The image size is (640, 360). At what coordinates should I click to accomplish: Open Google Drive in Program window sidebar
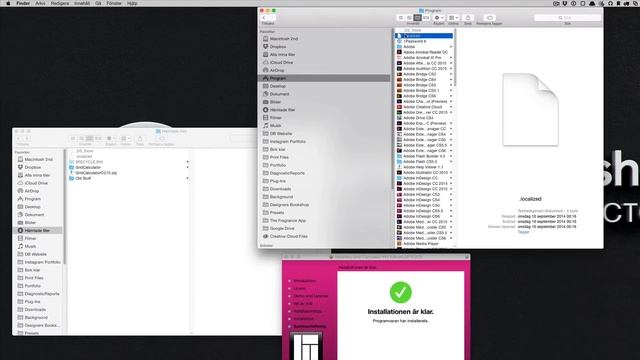pyautogui.click(x=282, y=229)
